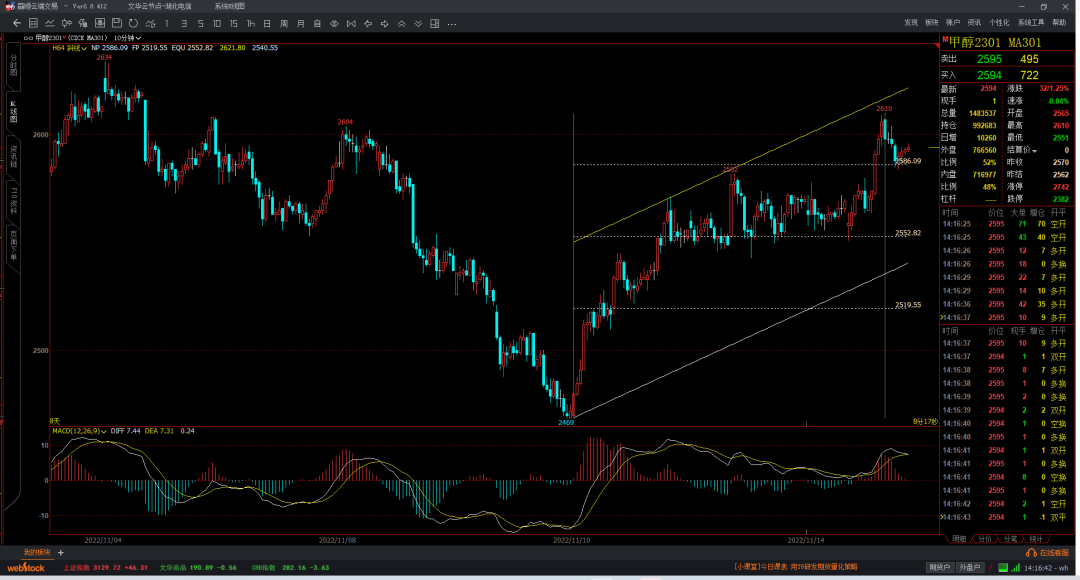
Task: Select the 15-minute period button
Action: point(233,23)
